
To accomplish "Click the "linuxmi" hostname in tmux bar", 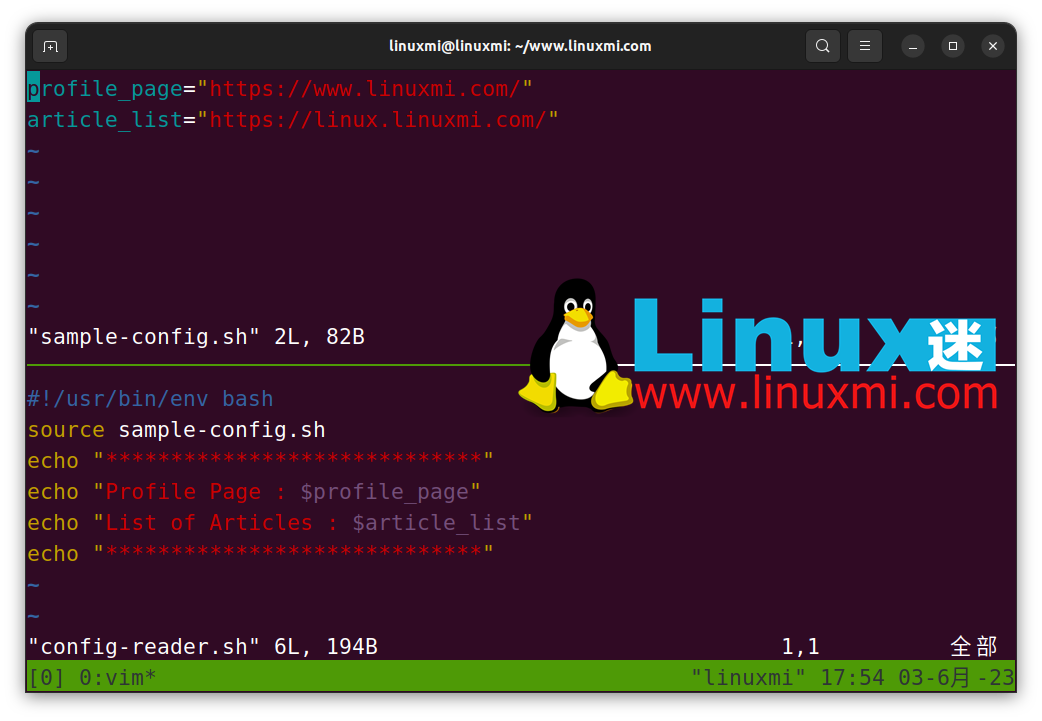I will pyautogui.click(x=748, y=678).
